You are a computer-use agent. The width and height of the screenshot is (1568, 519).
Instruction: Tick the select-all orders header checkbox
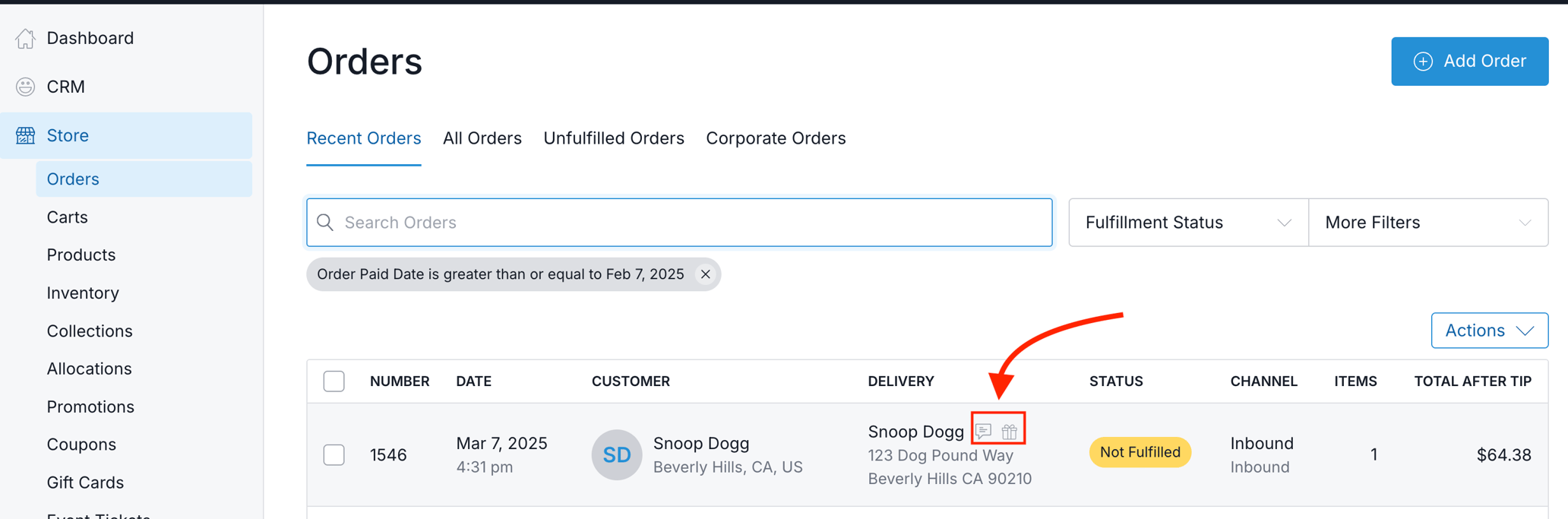[x=334, y=381]
